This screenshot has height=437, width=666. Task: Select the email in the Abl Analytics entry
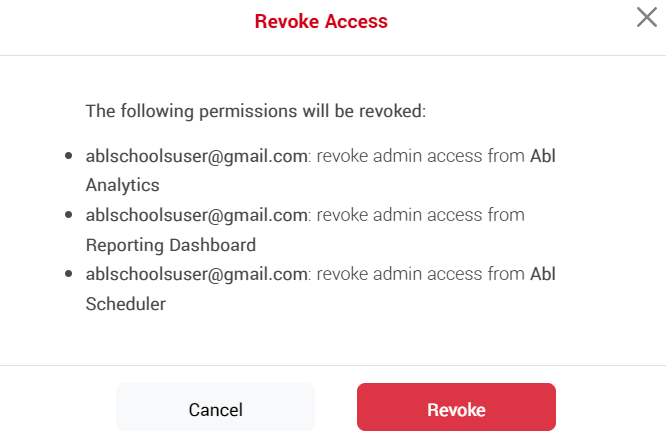(x=196, y=155)
